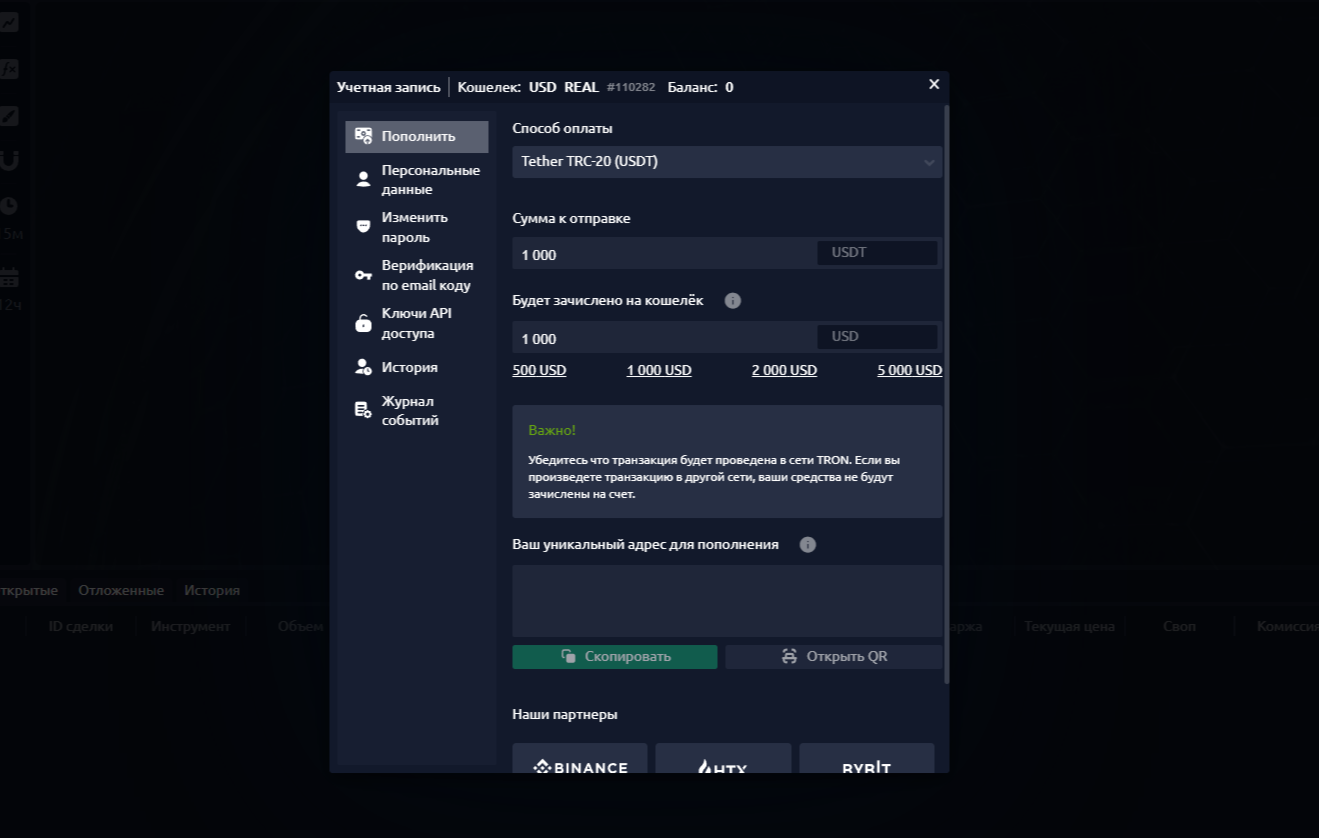Open the Binance partner tile
1319x838 pixels.
tap(580, 758)
